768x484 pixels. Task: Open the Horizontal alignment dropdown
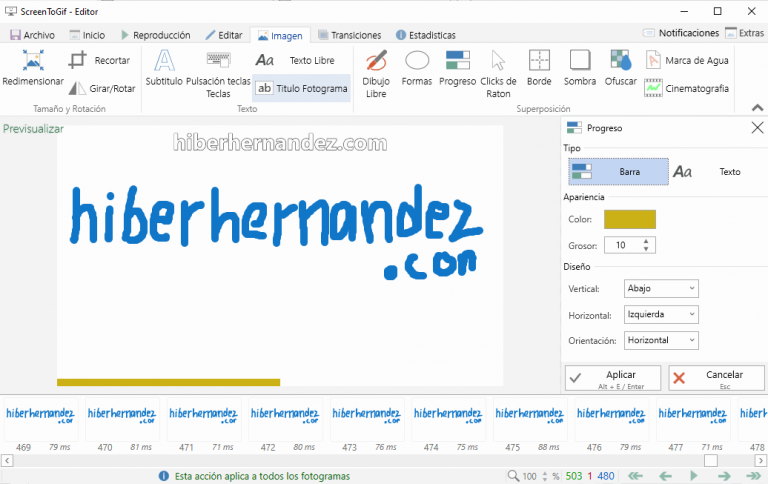tap(660, 314)
